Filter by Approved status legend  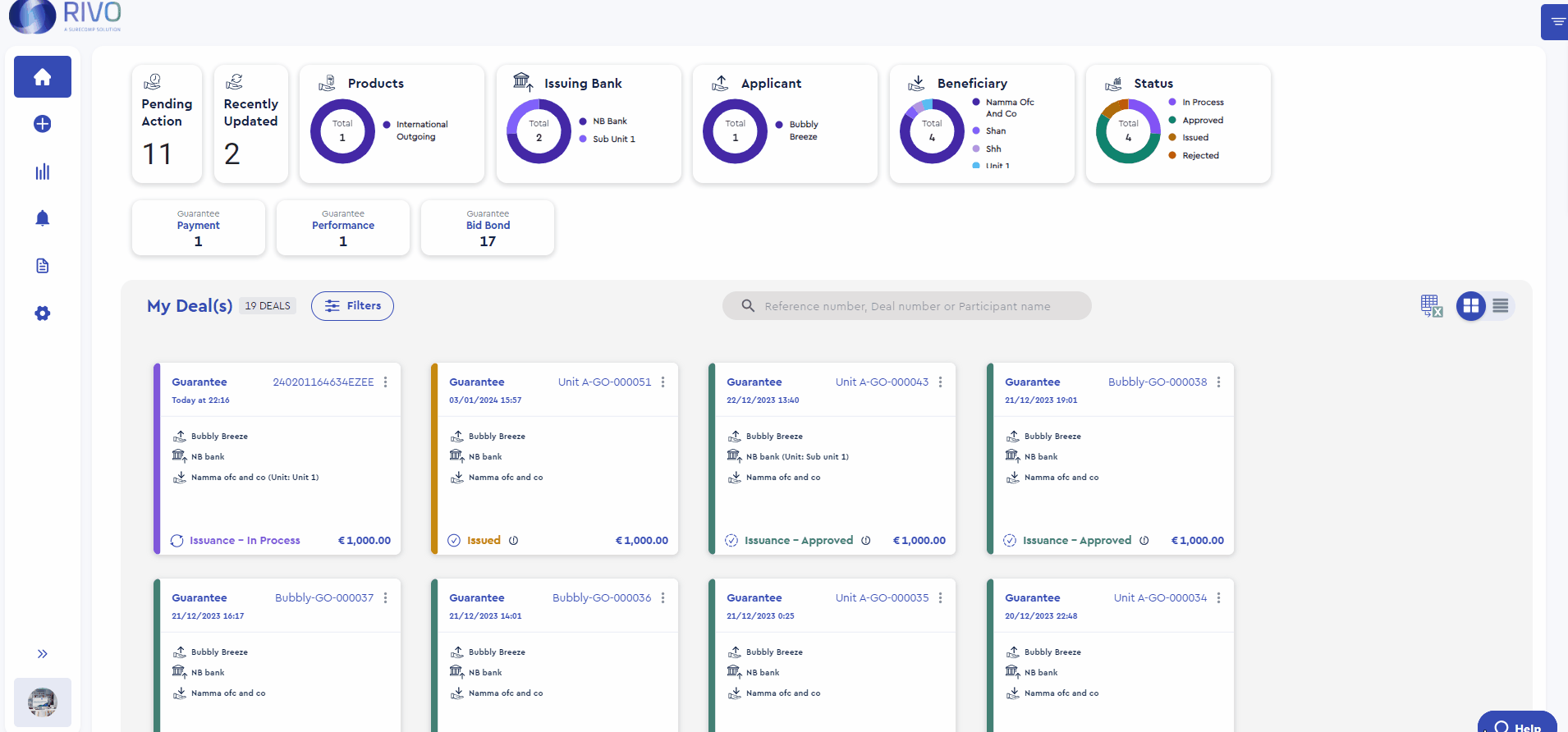tap(1196, 121)
